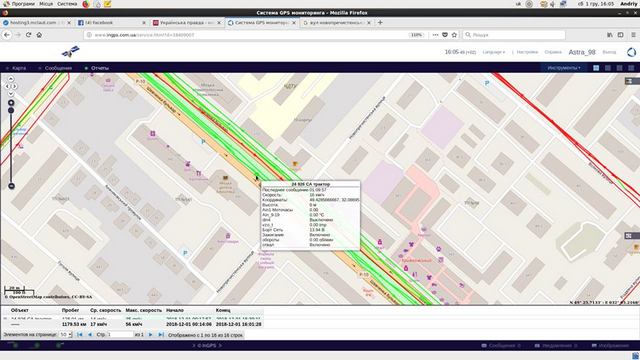This screenshot has width=640, height=360.
Task: Open the items-per-page dropdown
Action: pos(66,335)
